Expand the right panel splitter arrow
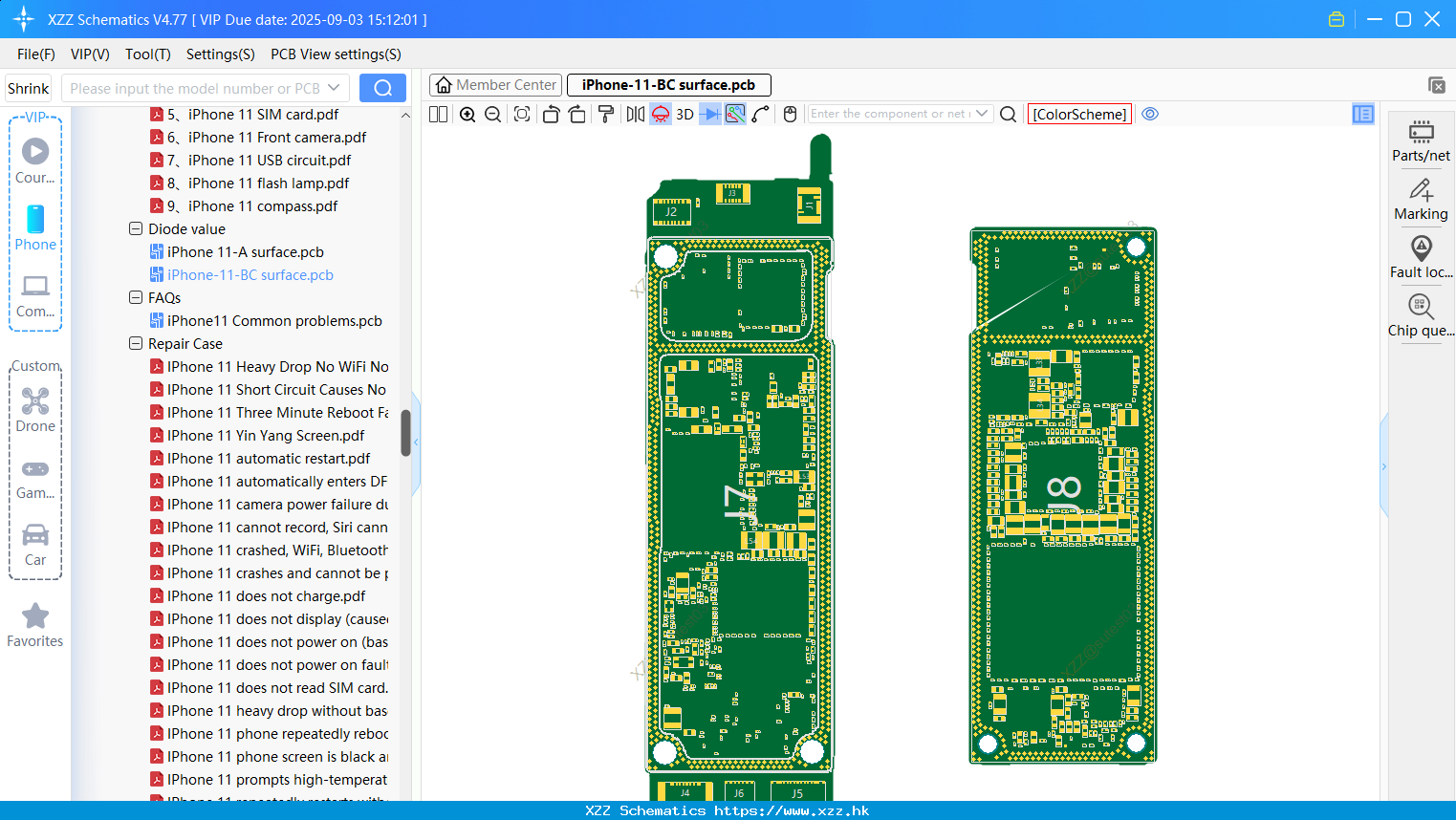Viewport: 1456px width, 820px height. tap(1383, 466)
